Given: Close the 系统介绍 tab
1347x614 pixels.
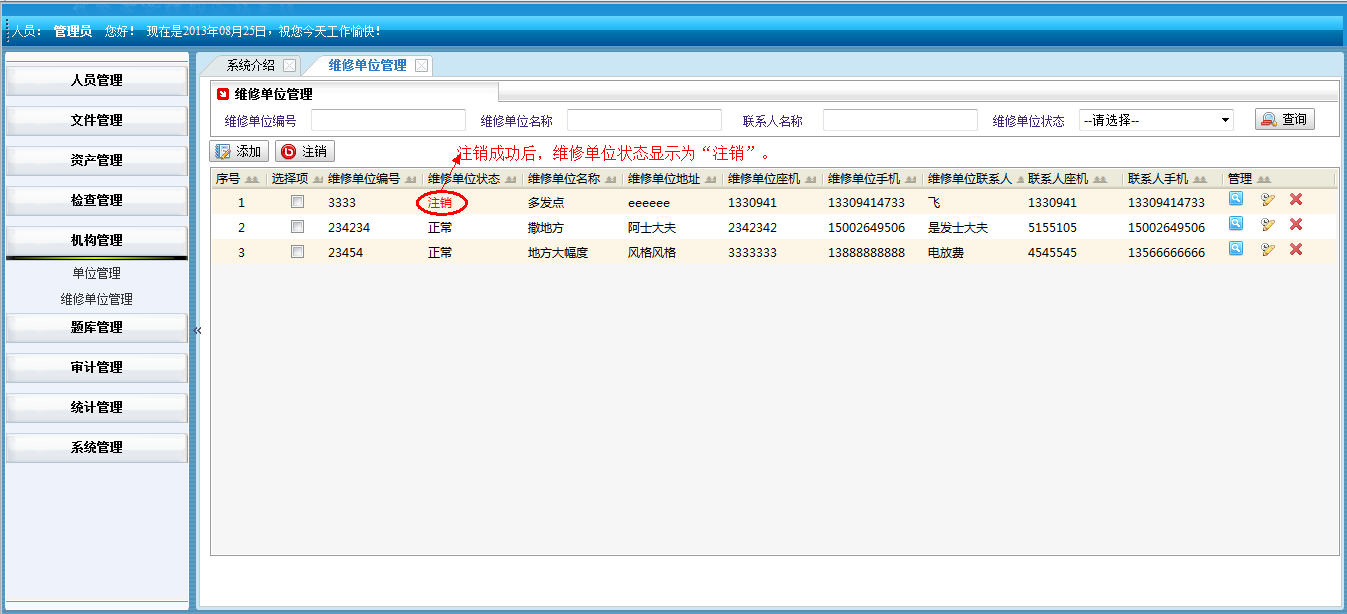Looking at the screenshot, I should (289, 66).
